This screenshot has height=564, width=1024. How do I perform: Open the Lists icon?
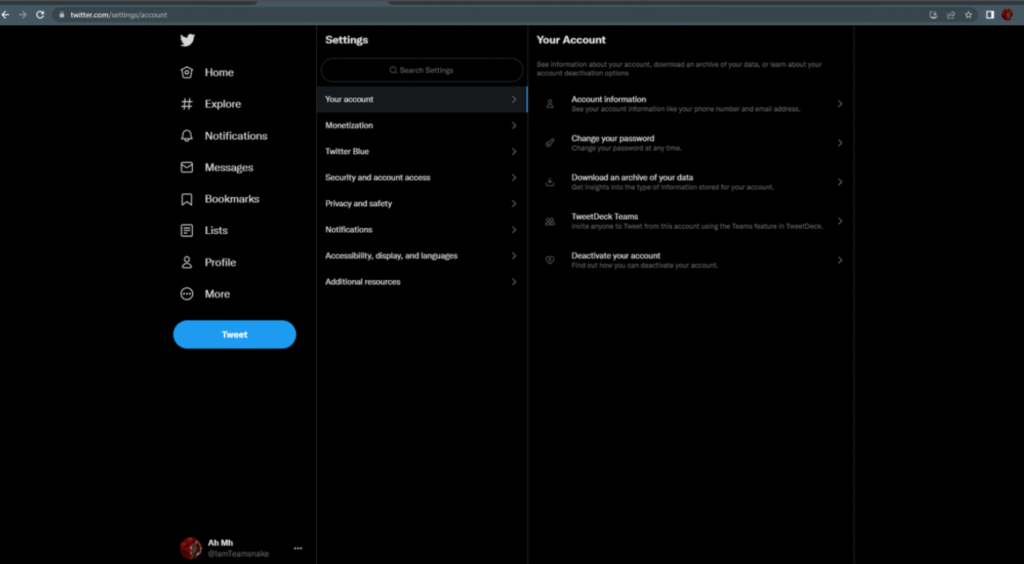[187, 230]
